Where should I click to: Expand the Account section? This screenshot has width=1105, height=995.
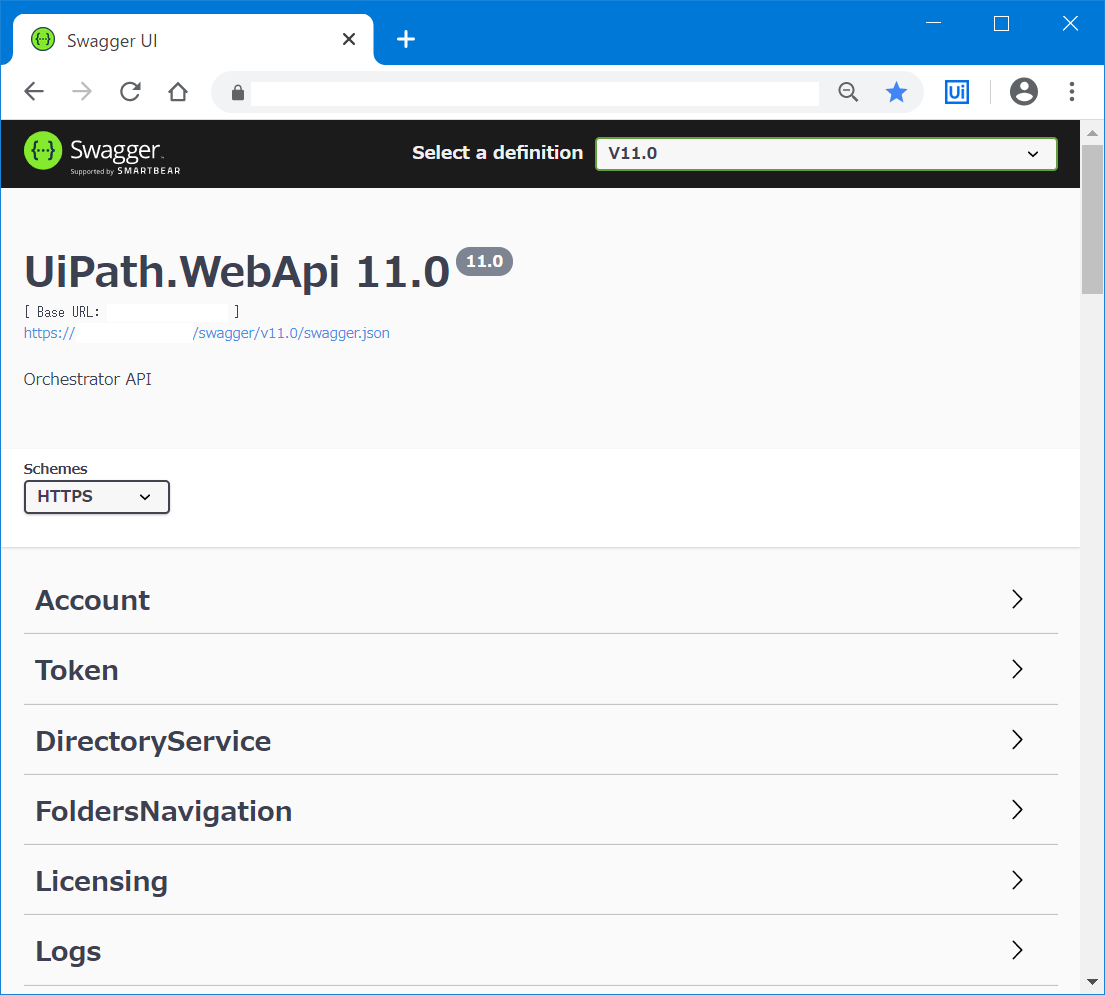point(541,600)
